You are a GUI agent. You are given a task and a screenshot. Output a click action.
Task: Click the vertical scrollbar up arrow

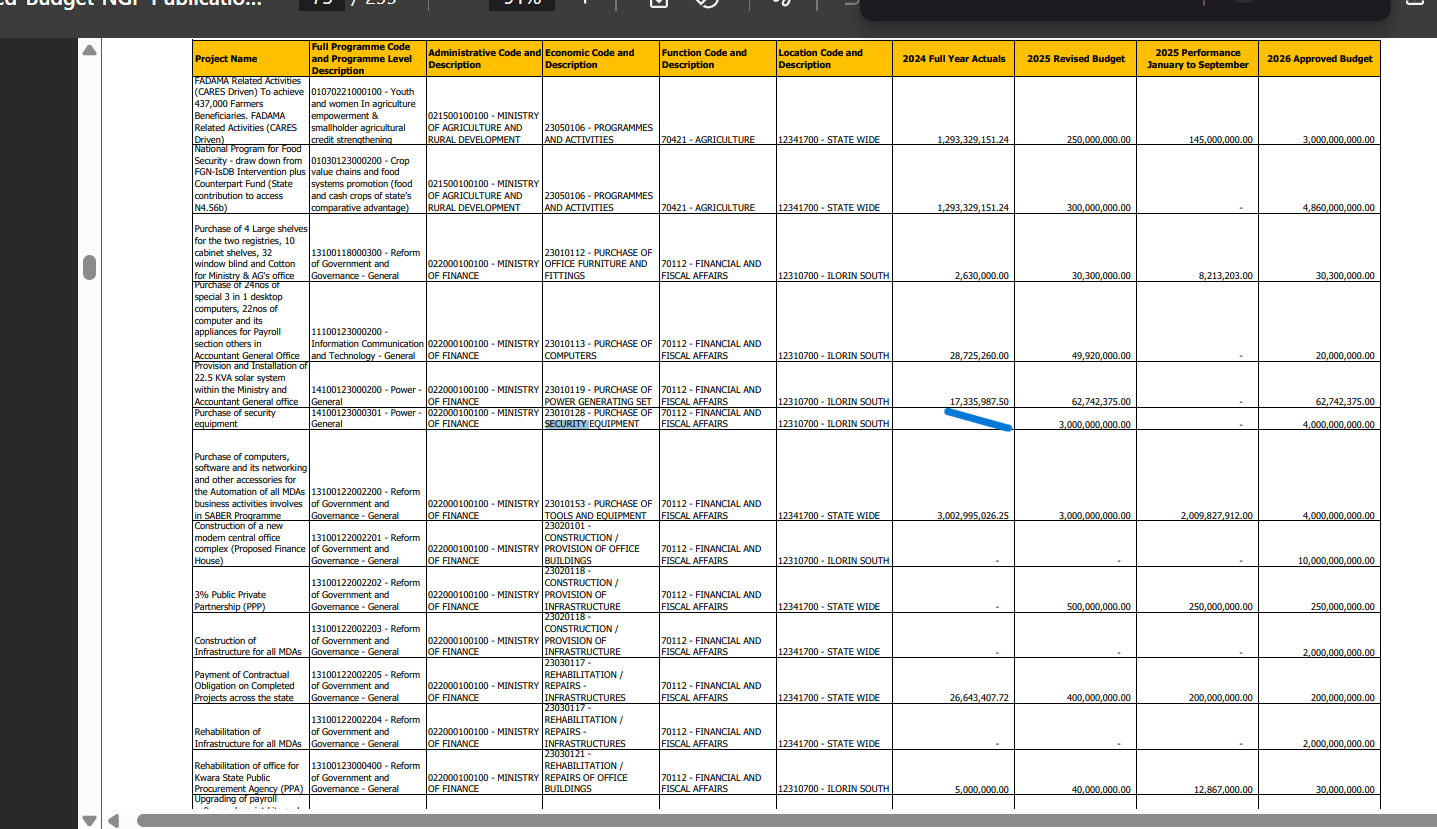pyautogui.click(x=90, y=50)
